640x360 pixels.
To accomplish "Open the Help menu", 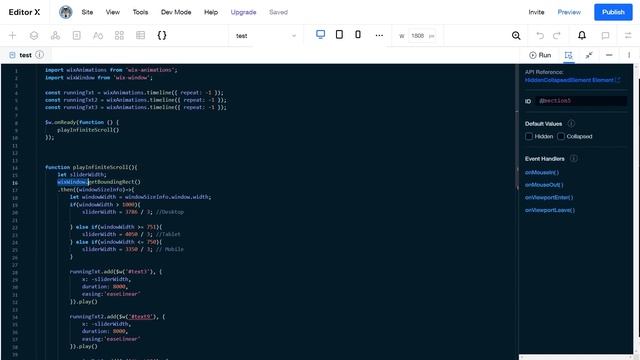I will pyautogui.click(x=211, y=12).
